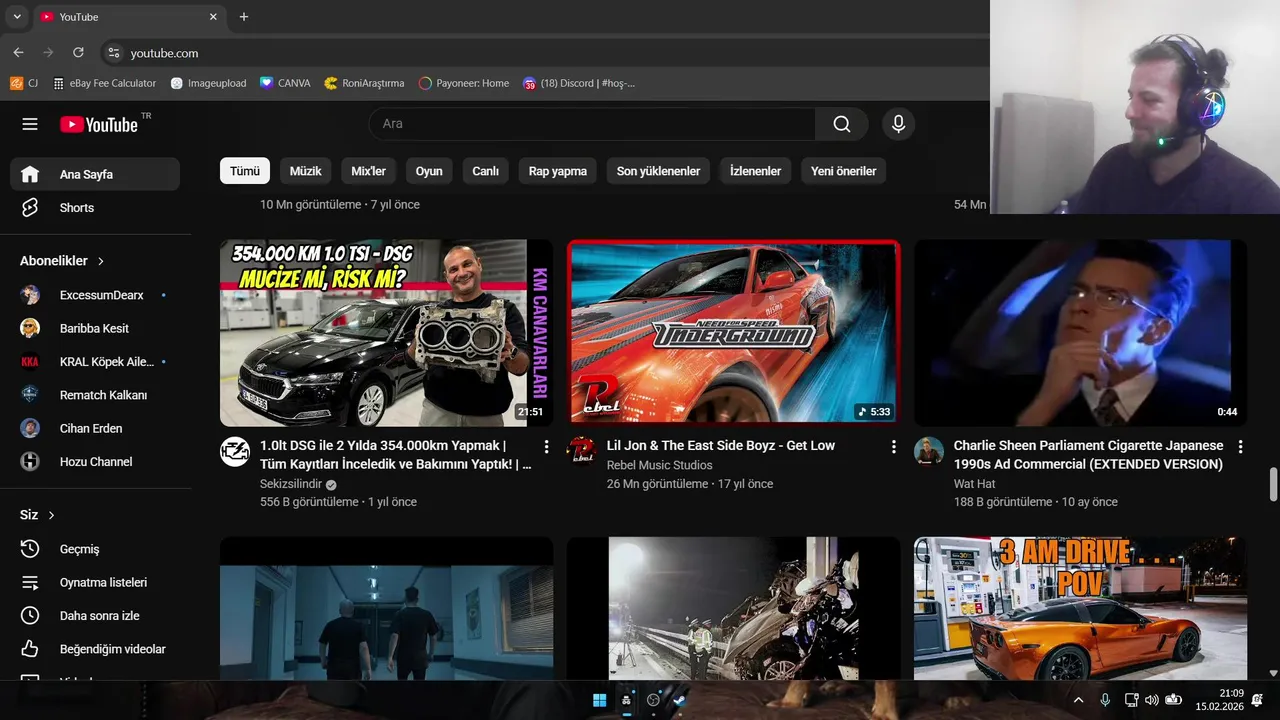Open Beğendiğim videolar liked videos
Image resolution: width=1280 pixels, height=720 pixels.
pyautogui.click(x=95, y=649)
